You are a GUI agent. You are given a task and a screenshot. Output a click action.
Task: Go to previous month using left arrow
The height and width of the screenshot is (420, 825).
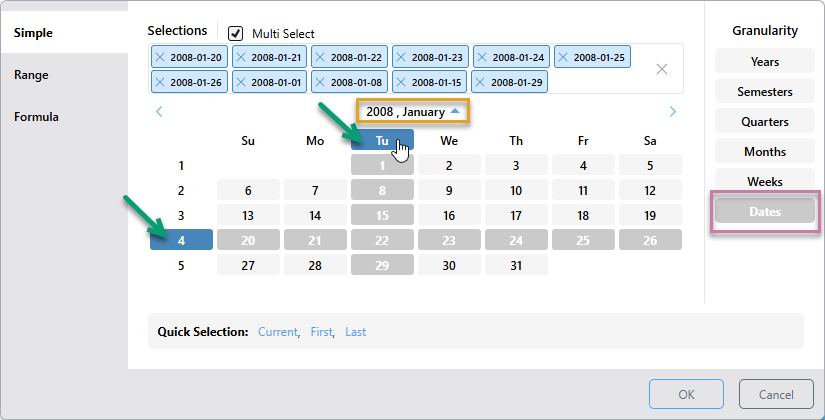tap(159, 112)
